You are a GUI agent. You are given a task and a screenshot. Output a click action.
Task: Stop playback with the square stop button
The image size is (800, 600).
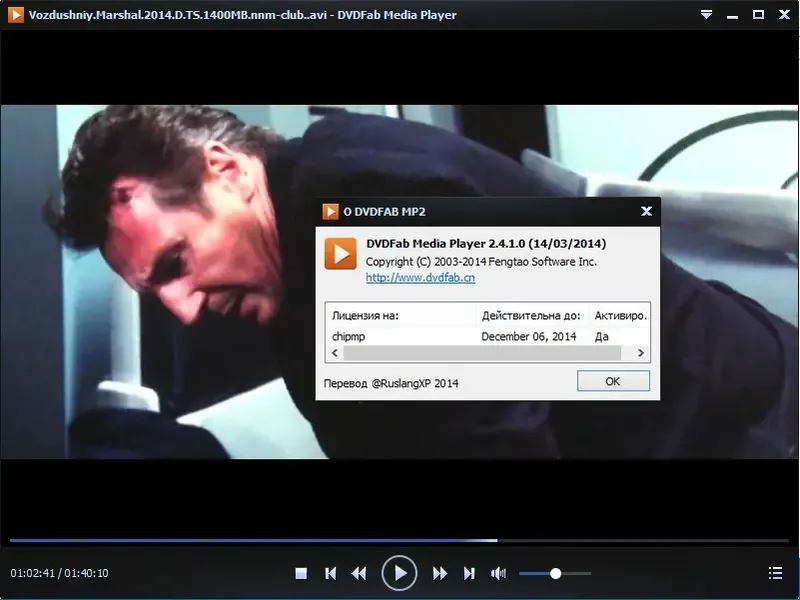click(x=301, y=573)
